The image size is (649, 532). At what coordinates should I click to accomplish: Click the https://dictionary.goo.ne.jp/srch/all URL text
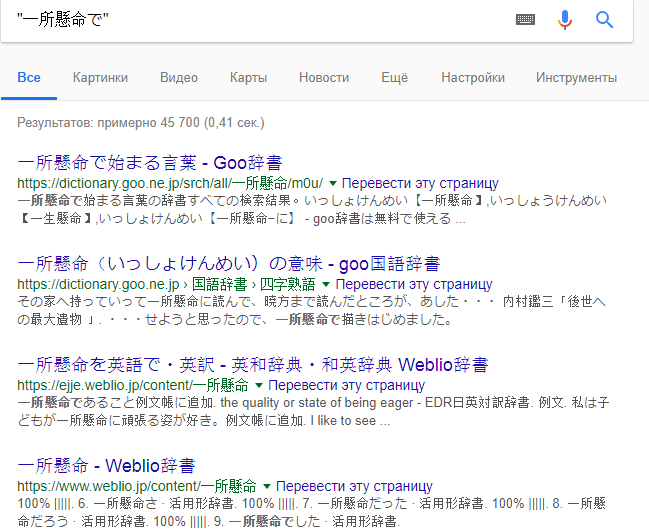(x=170, y=183)
